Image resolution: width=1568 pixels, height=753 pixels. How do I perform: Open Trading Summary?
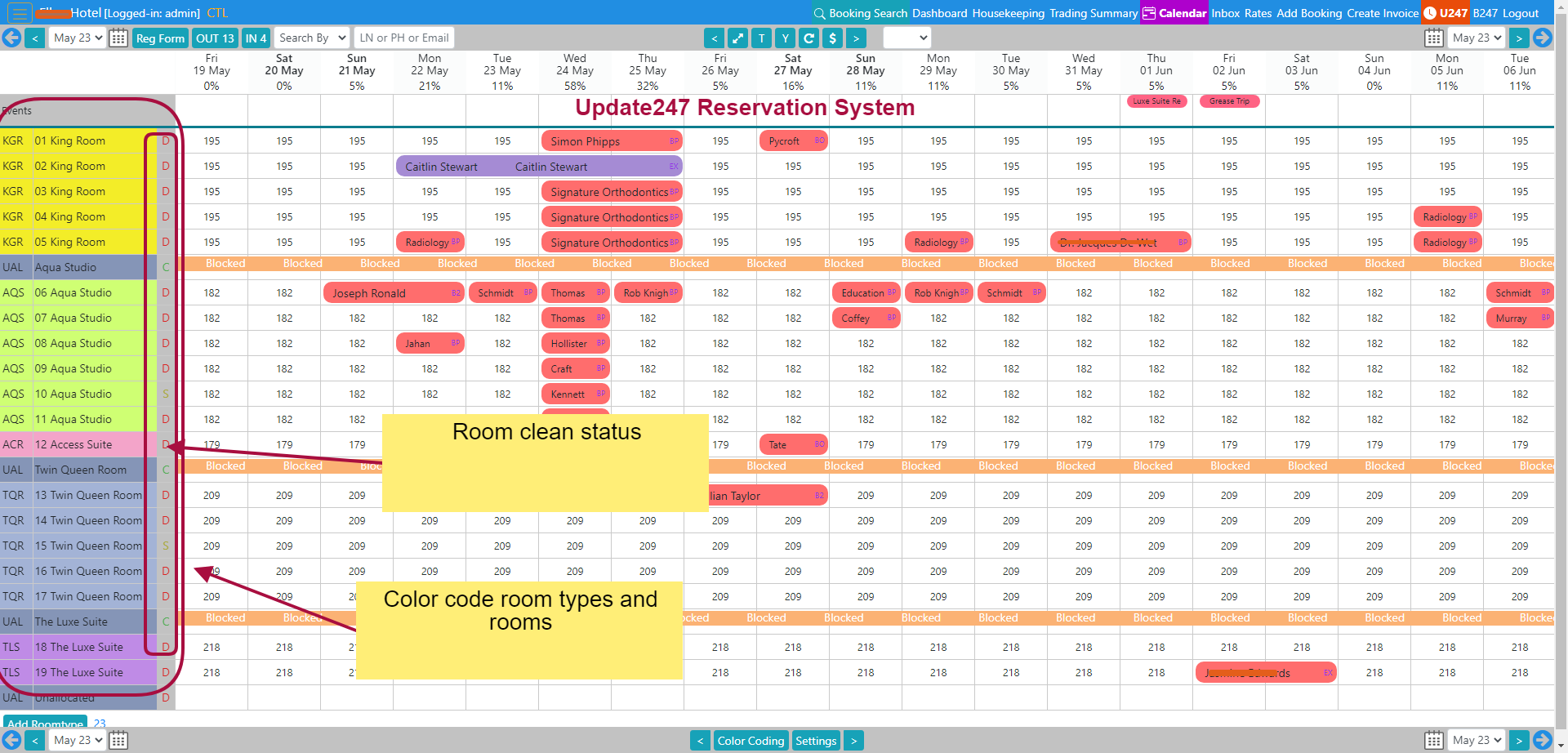(1093, 13)
